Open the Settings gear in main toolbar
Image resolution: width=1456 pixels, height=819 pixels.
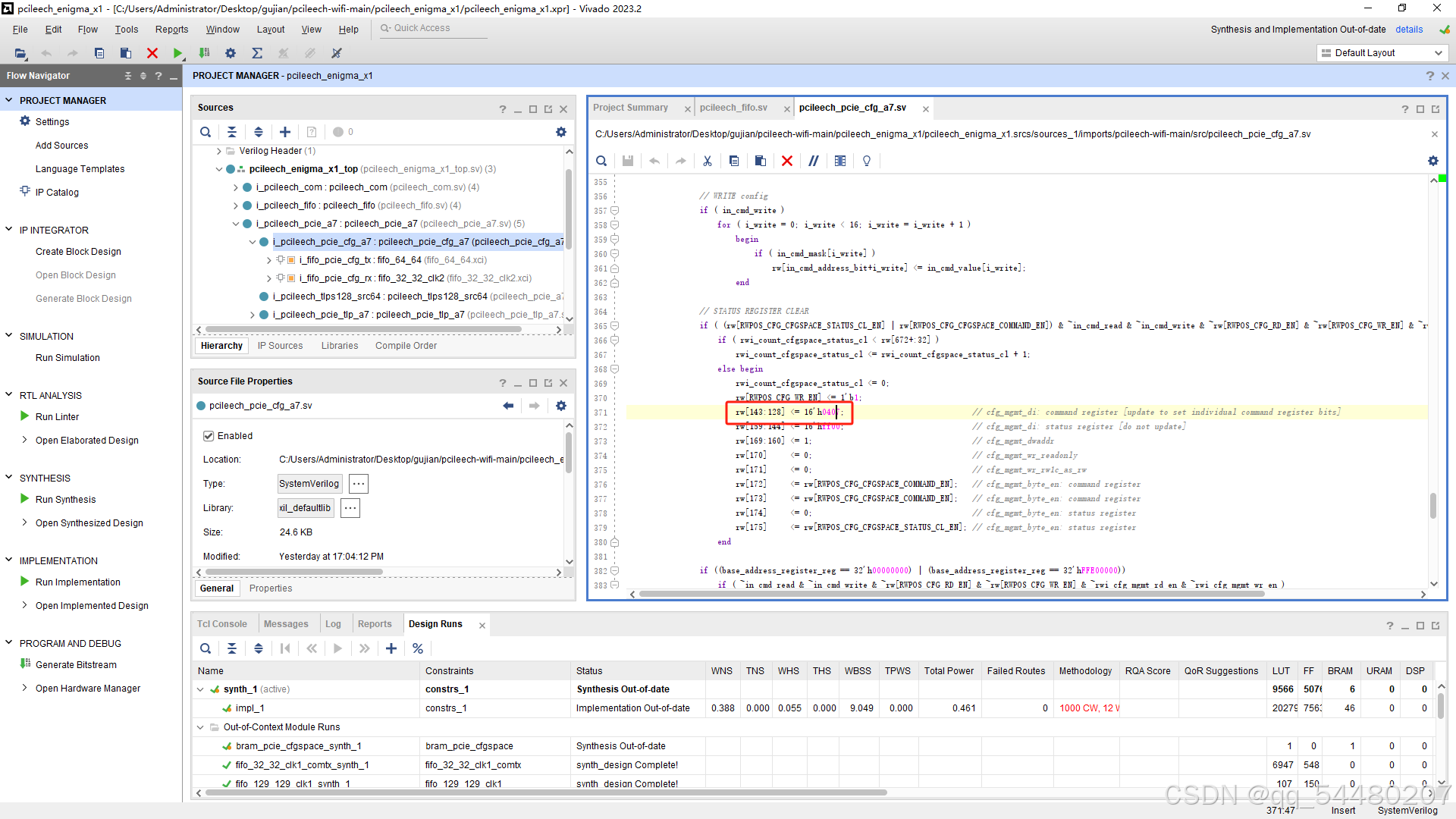(x=231, y=53)
